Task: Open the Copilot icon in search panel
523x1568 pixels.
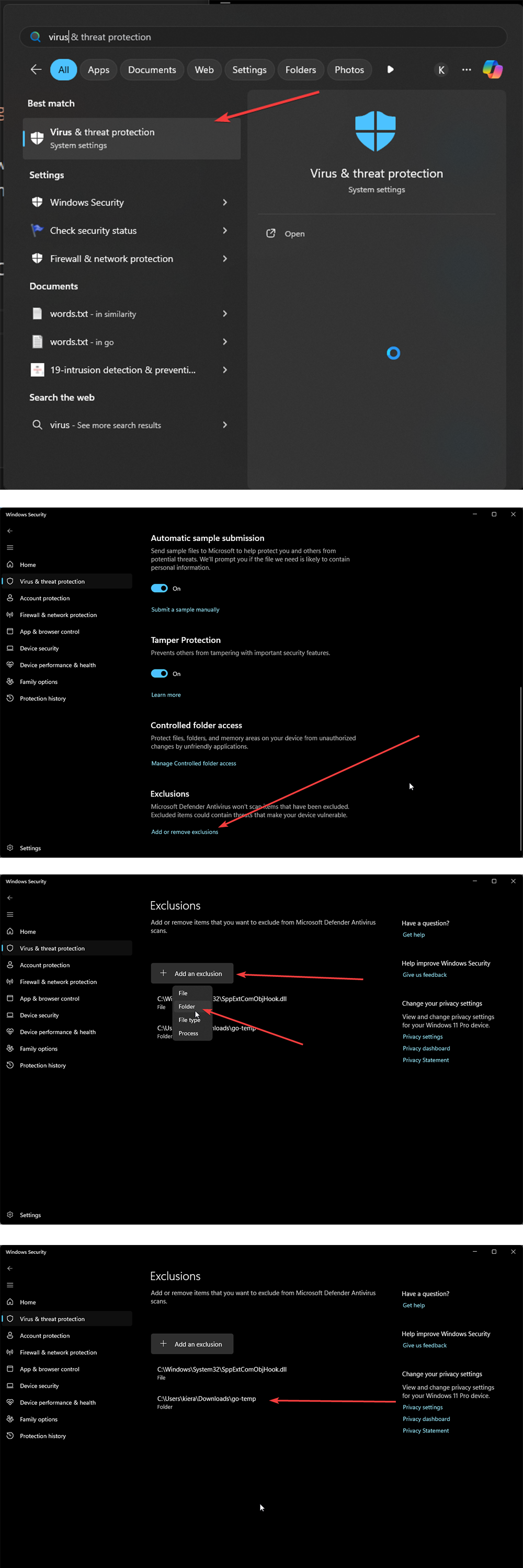Action: pyautogui.click(x=492, y=70)
